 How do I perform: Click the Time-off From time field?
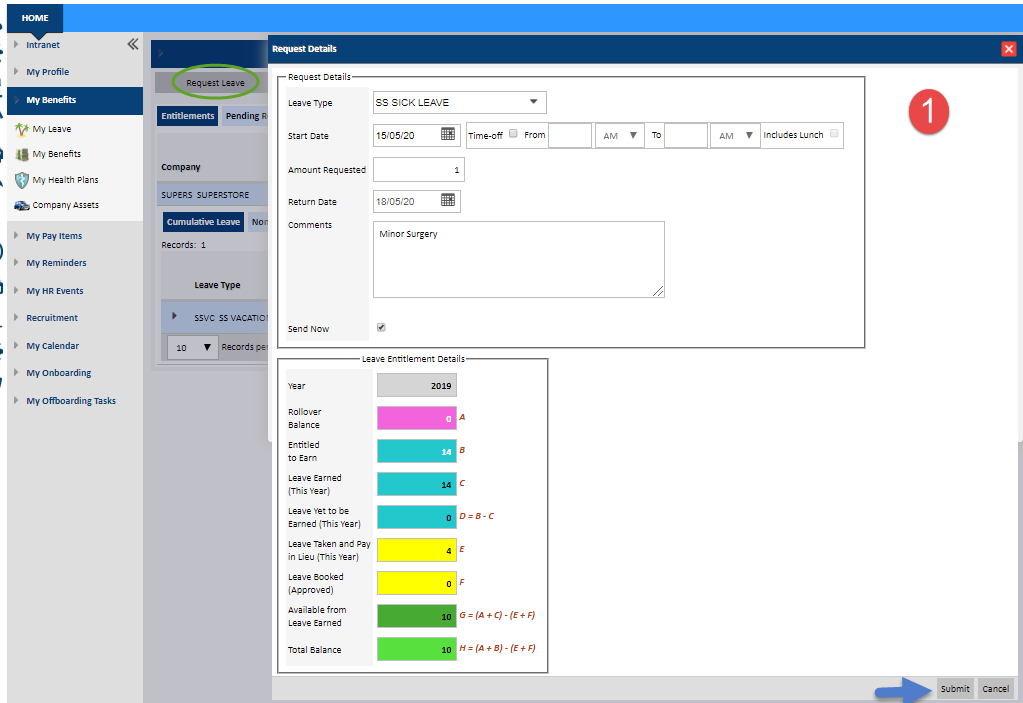tap(570, 135)
